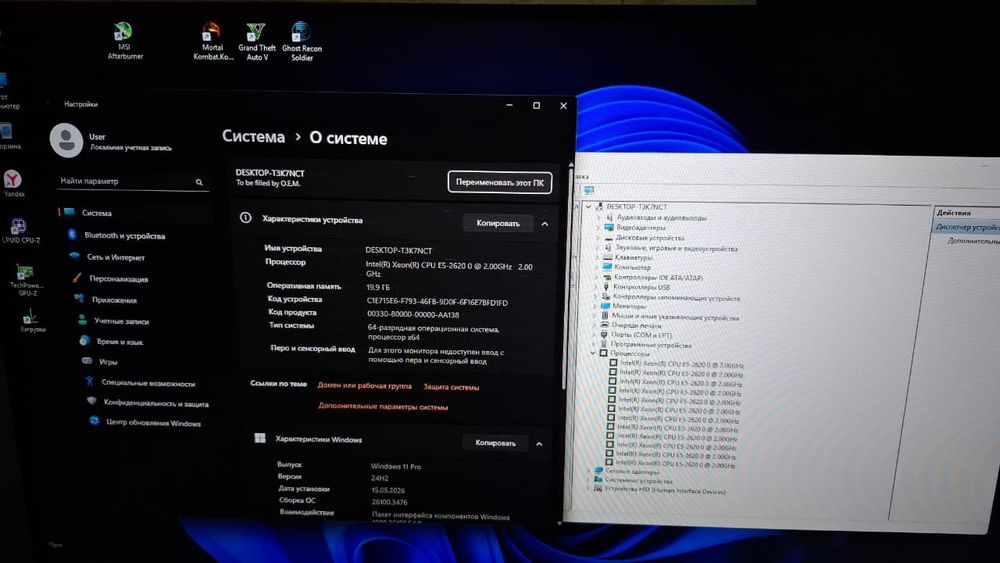Click the Игры controller icon in sidebar
Image resolution: width=1000 pixels, height=563 pixels.
(87, 361)
